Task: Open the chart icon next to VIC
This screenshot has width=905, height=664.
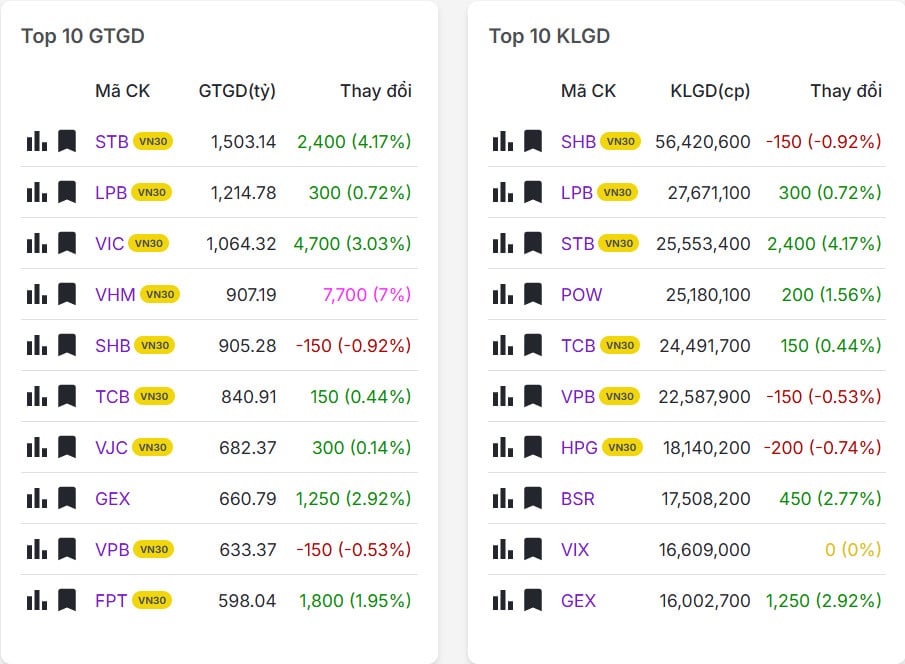Action: click(36, 243)
